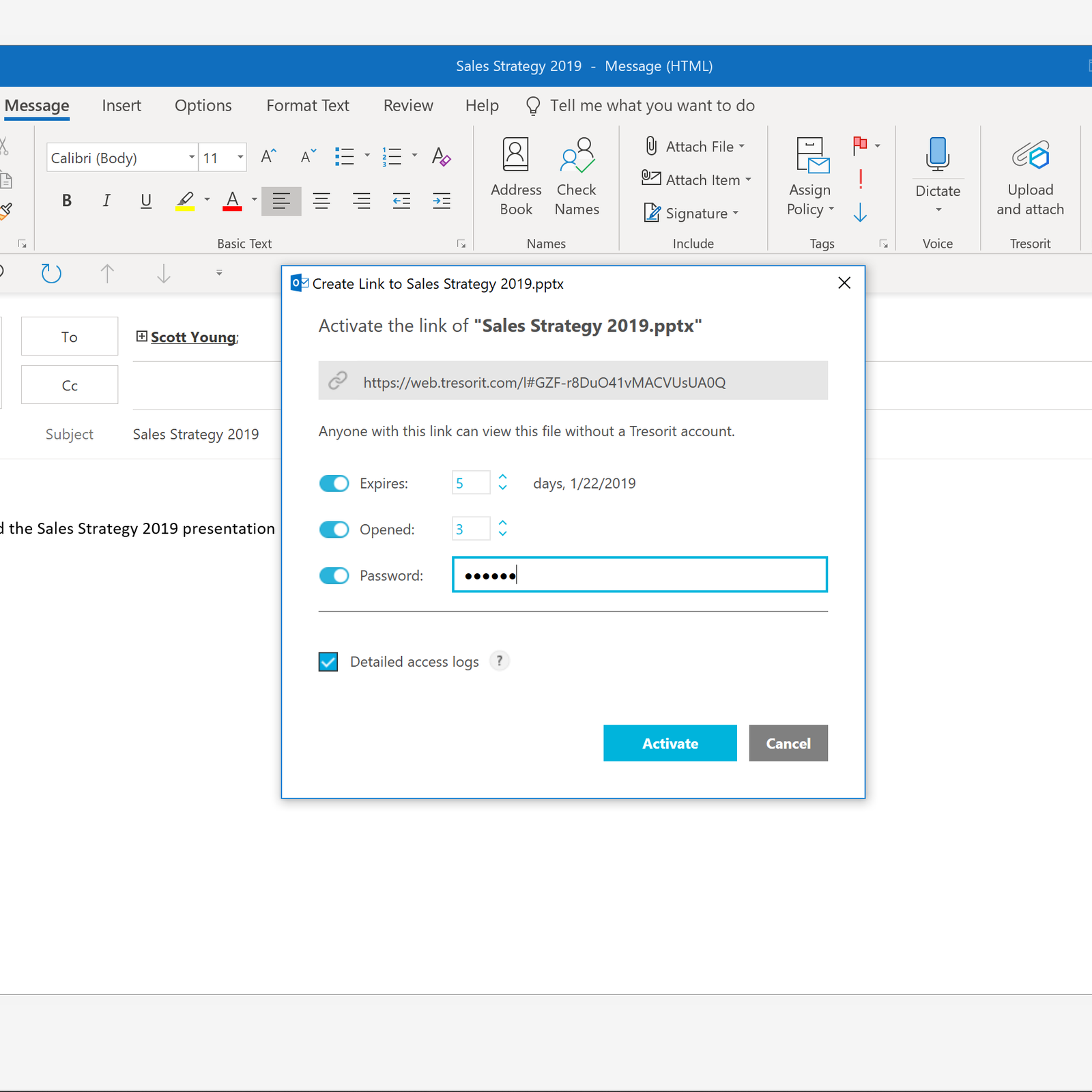Decrease open limit stepper down
Screen dimensions: 1092x1092
(503, 534)
